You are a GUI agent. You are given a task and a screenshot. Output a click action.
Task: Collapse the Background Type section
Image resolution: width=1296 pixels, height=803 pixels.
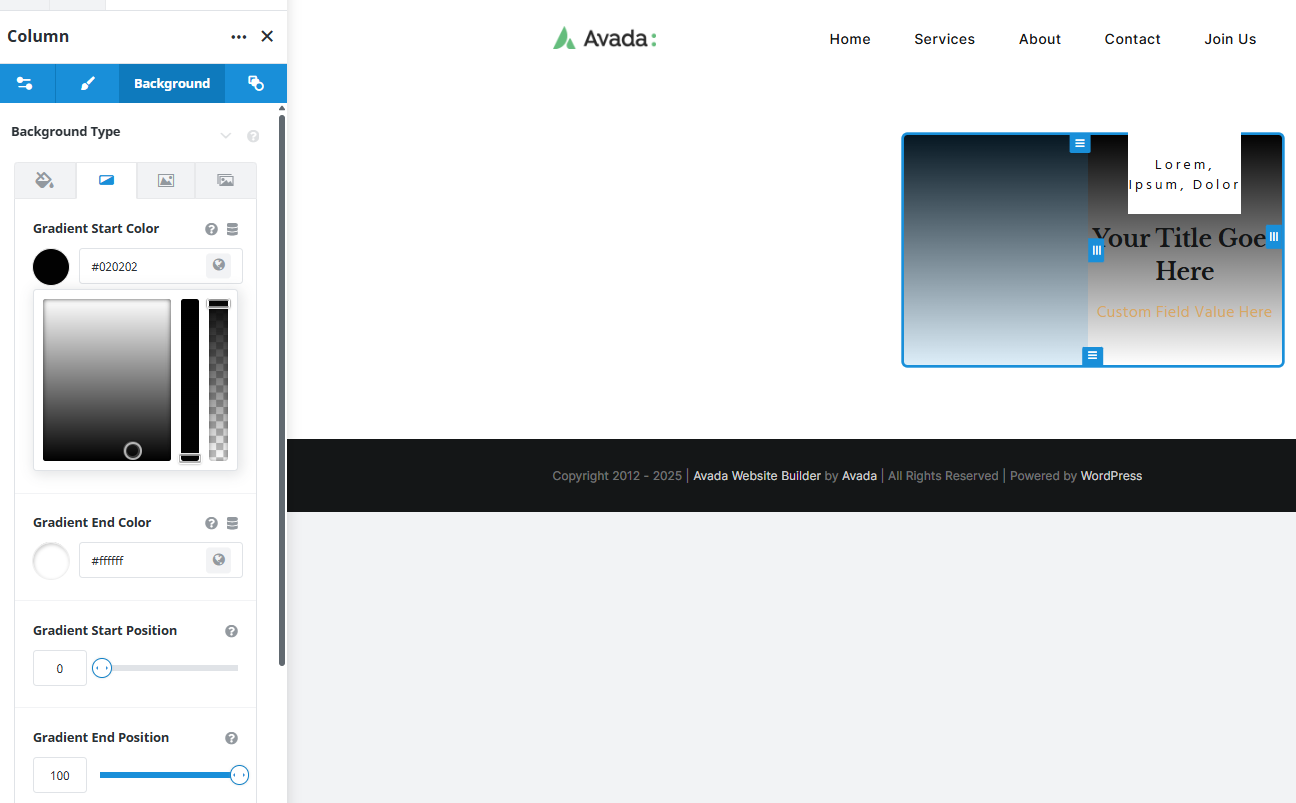(225, 135)
